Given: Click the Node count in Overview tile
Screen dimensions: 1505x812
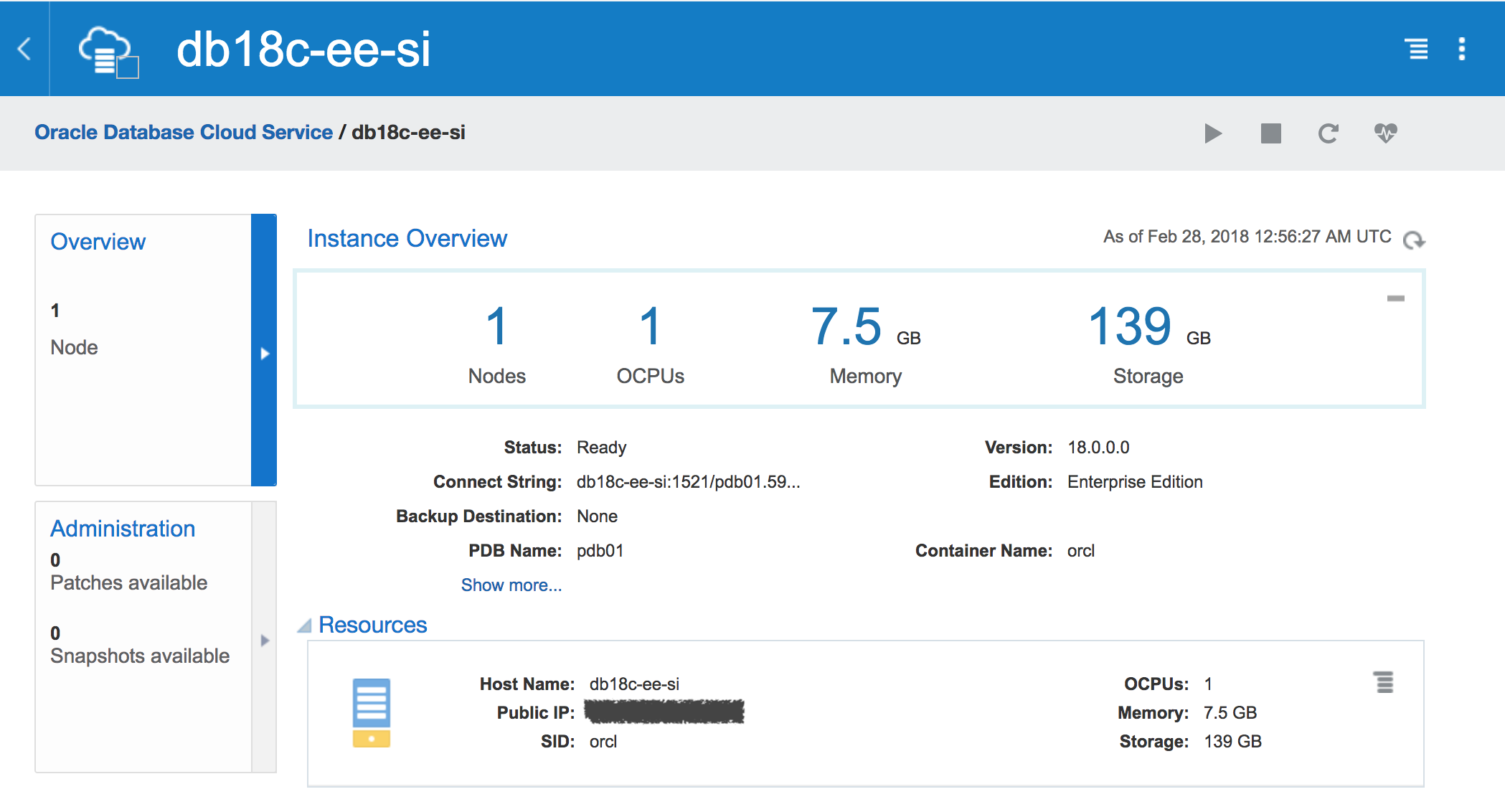Looking at the screenshot, I should point(55,311).
